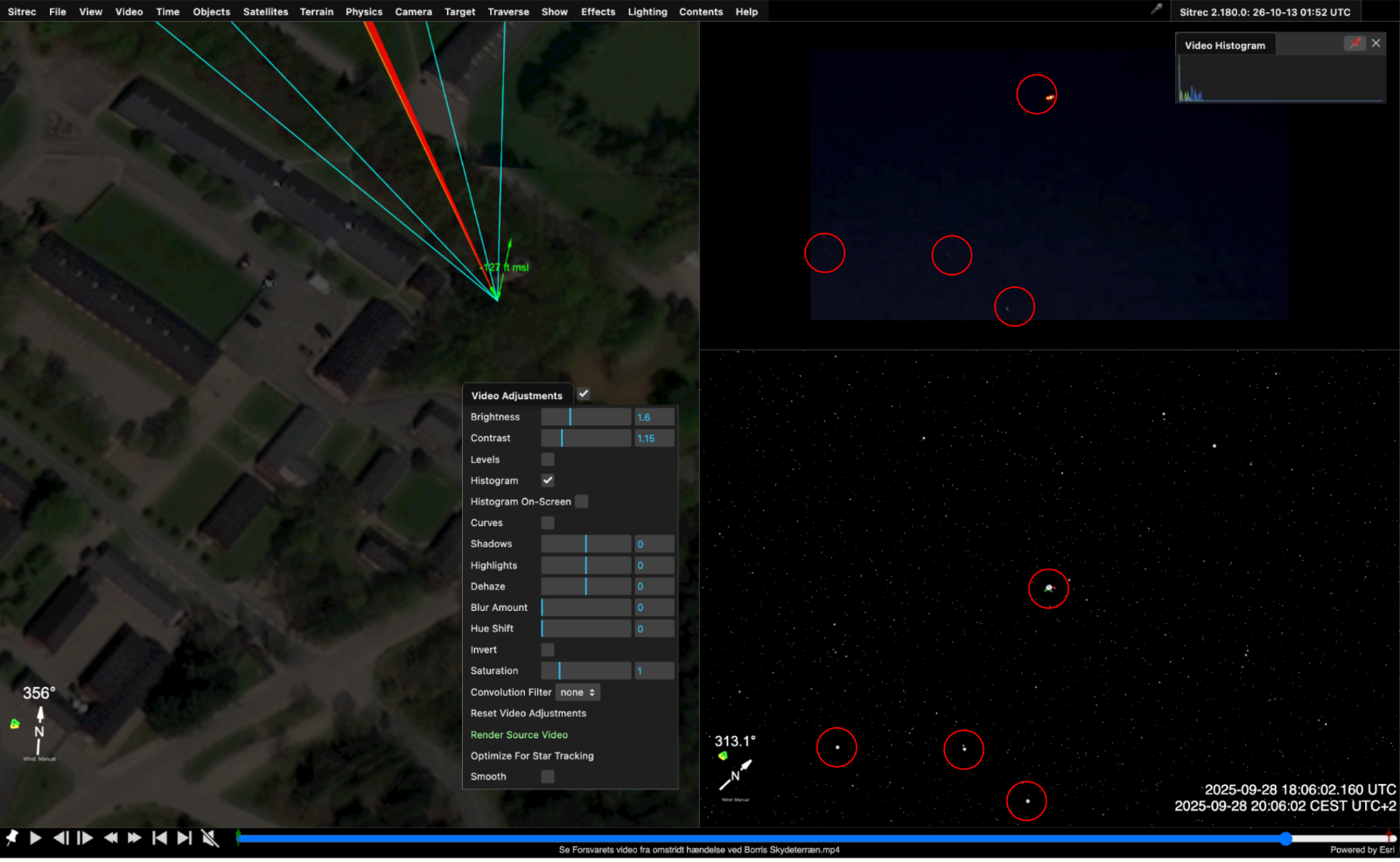Click the Powered by Esri attribution
Image resolution: width=1400 pixels, height=862 pixels.
pyautogui.click(x=1362, y=850)
